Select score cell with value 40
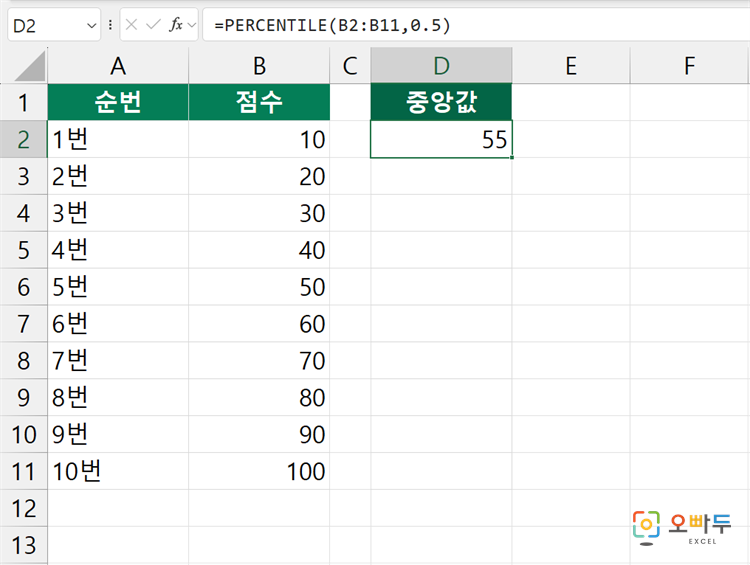This screenshot has height=565, width=750. [259, 250]
